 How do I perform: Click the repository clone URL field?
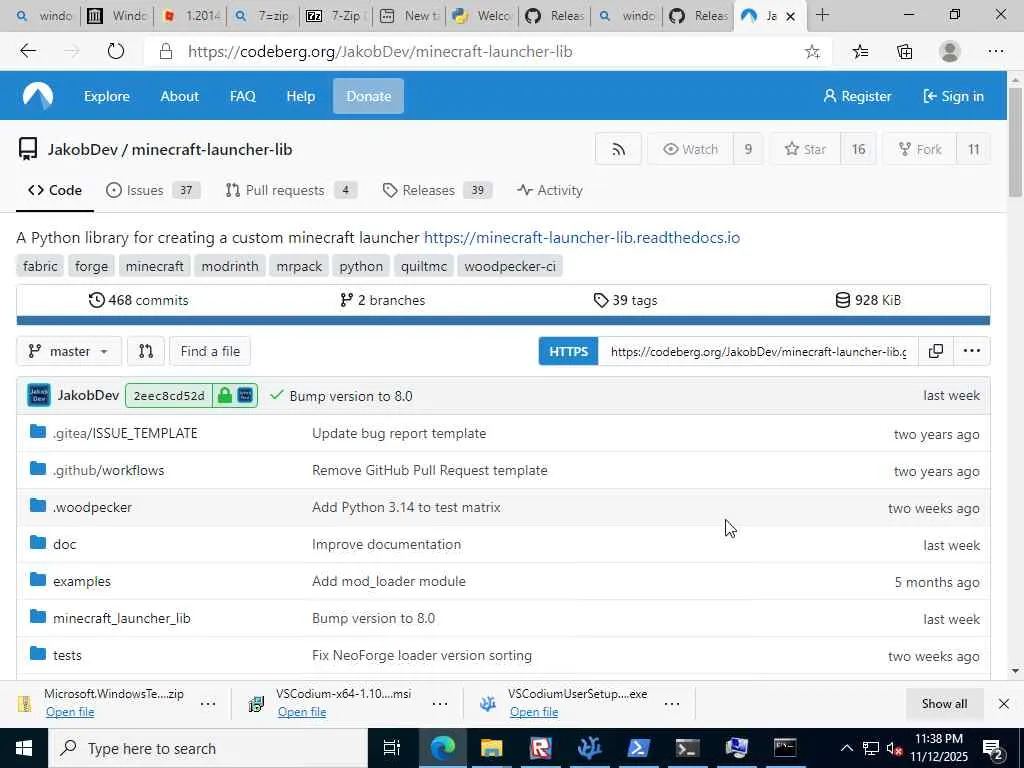coord(758,351)
